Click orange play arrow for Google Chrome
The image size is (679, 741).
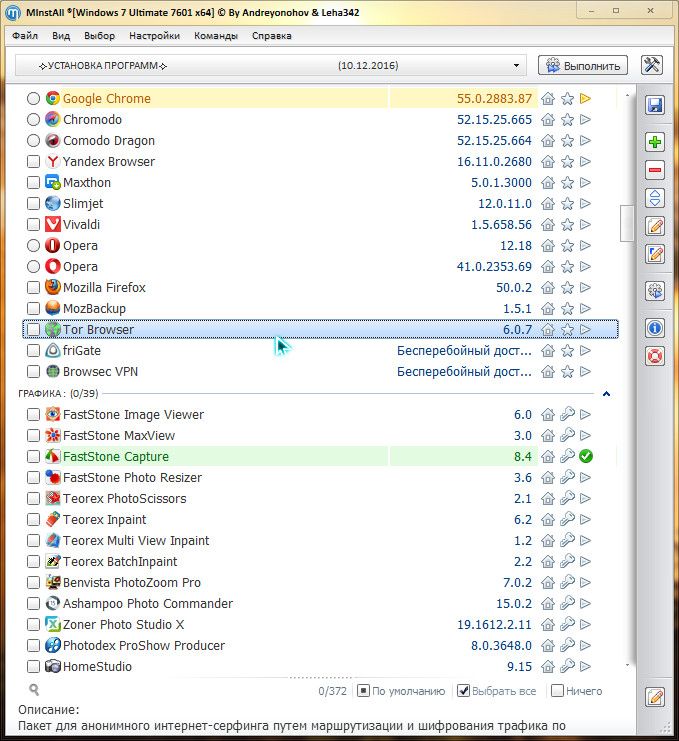[585, 98]
